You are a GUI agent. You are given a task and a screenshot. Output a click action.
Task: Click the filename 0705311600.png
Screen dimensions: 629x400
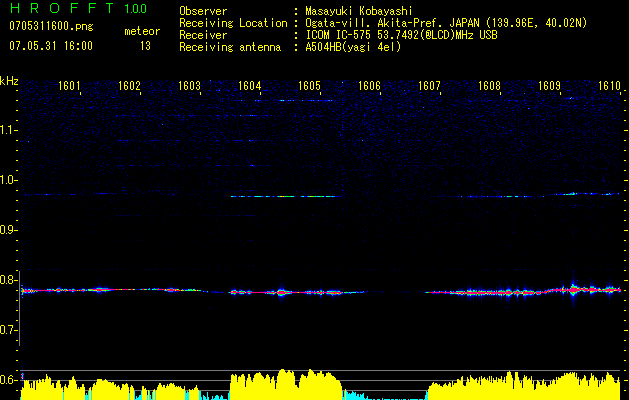51,27
